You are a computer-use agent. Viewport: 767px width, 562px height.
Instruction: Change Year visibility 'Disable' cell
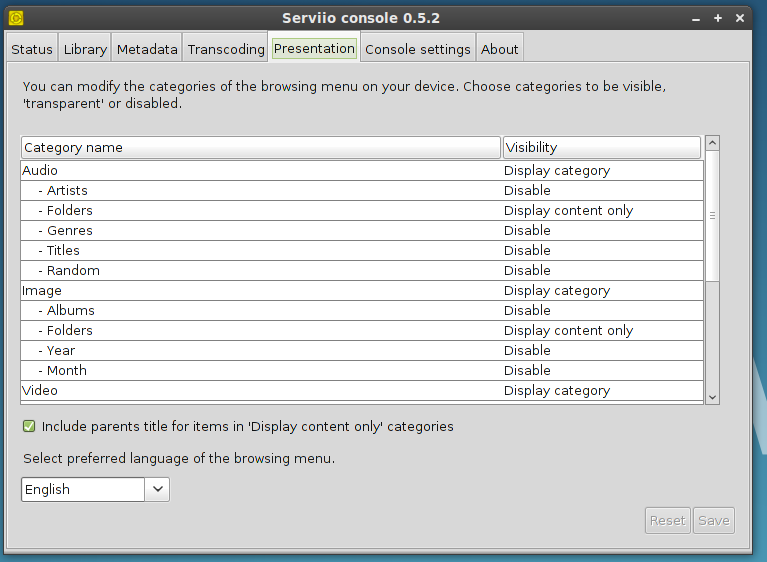point(603,351)
